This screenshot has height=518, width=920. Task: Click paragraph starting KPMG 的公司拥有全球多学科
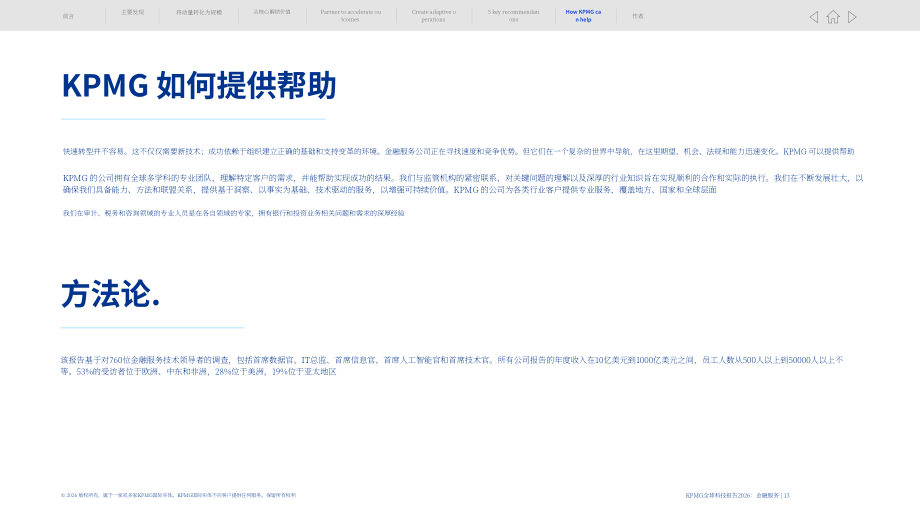click(x=463, y=184)
